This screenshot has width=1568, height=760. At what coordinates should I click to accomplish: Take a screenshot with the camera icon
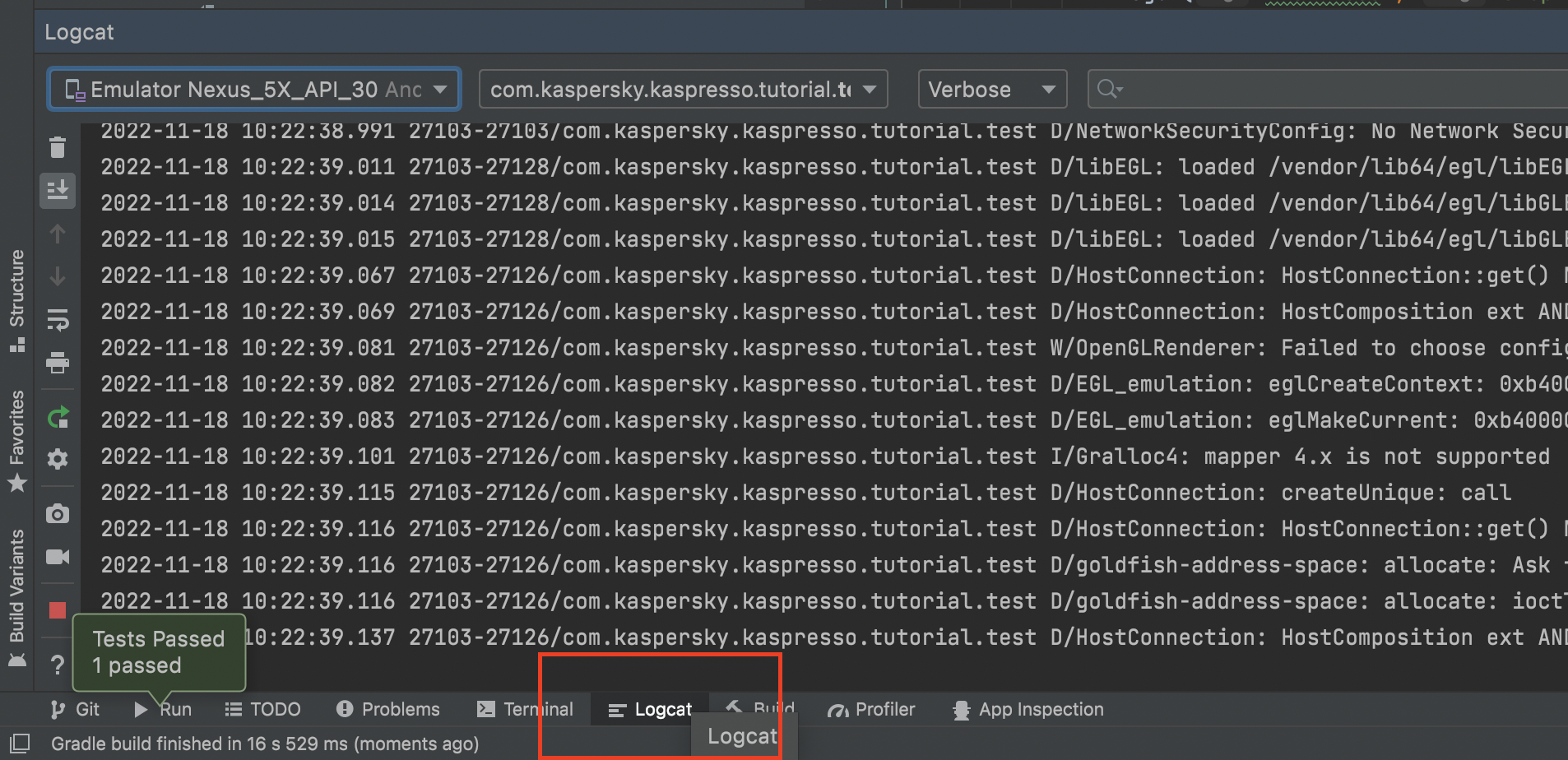click(x=58, y=515)
